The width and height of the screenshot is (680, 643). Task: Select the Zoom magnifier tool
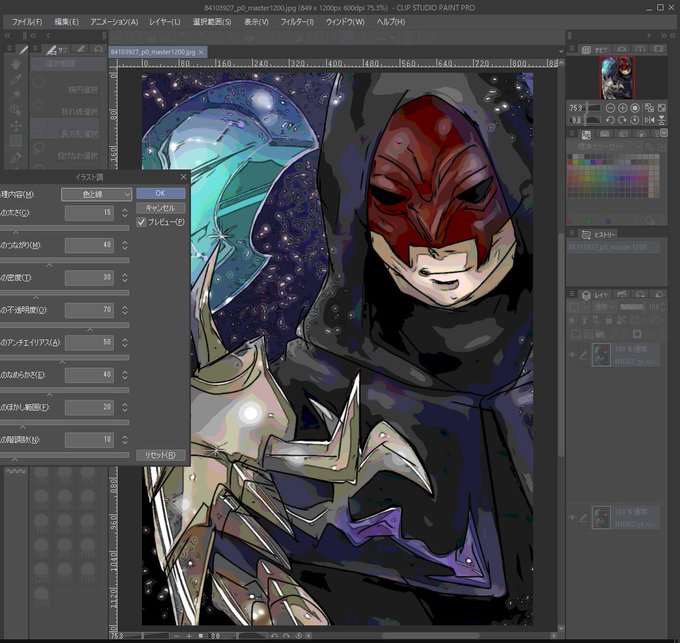(x=16, y=110)
